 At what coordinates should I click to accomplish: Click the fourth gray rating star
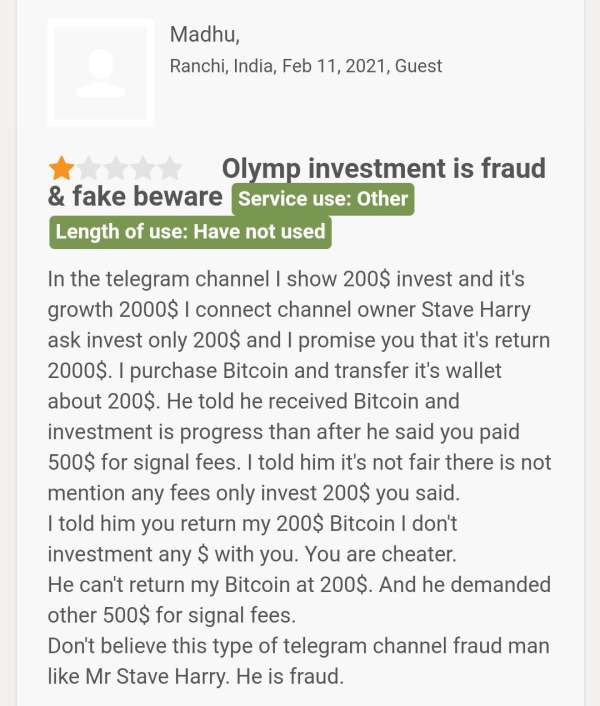tap(143, 168)
